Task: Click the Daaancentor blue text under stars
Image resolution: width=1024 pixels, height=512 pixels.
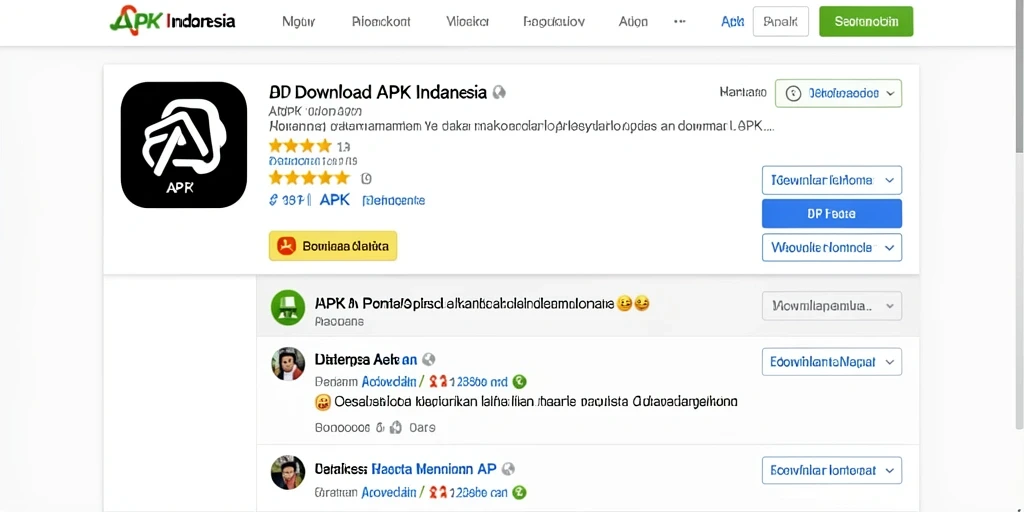Action: pos(313,161)
